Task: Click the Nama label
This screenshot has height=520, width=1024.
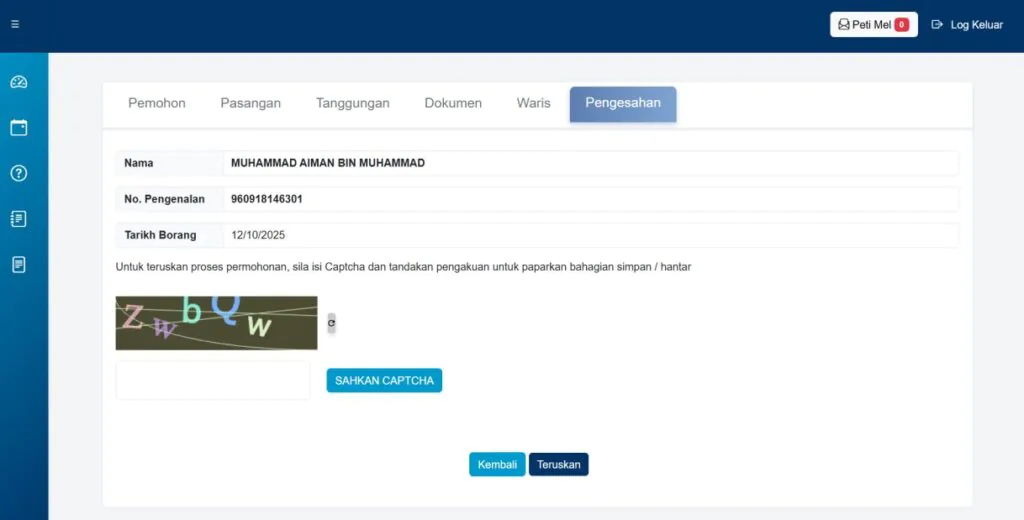Action: [138, 163]
